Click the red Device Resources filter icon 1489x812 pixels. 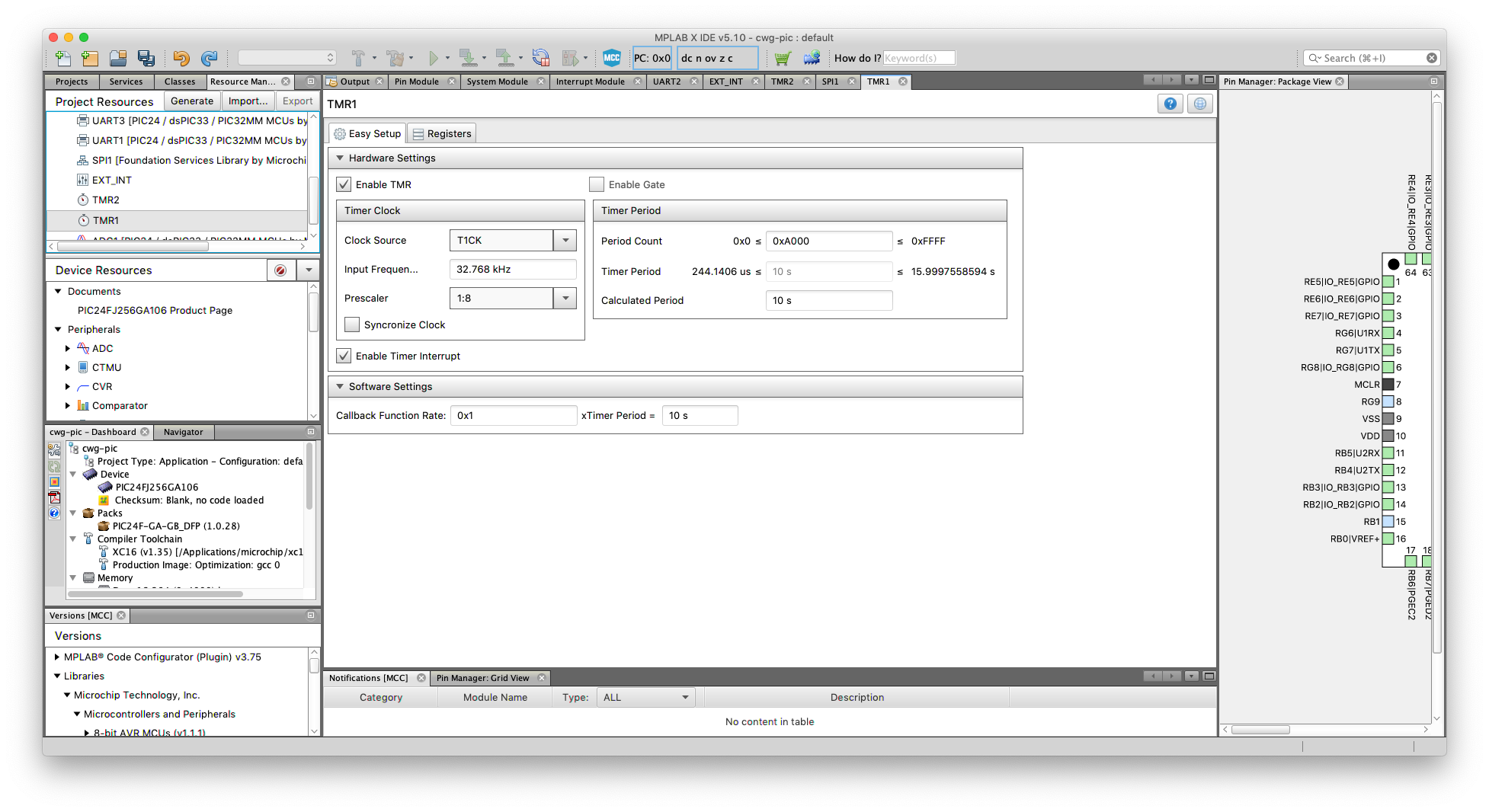280,270
